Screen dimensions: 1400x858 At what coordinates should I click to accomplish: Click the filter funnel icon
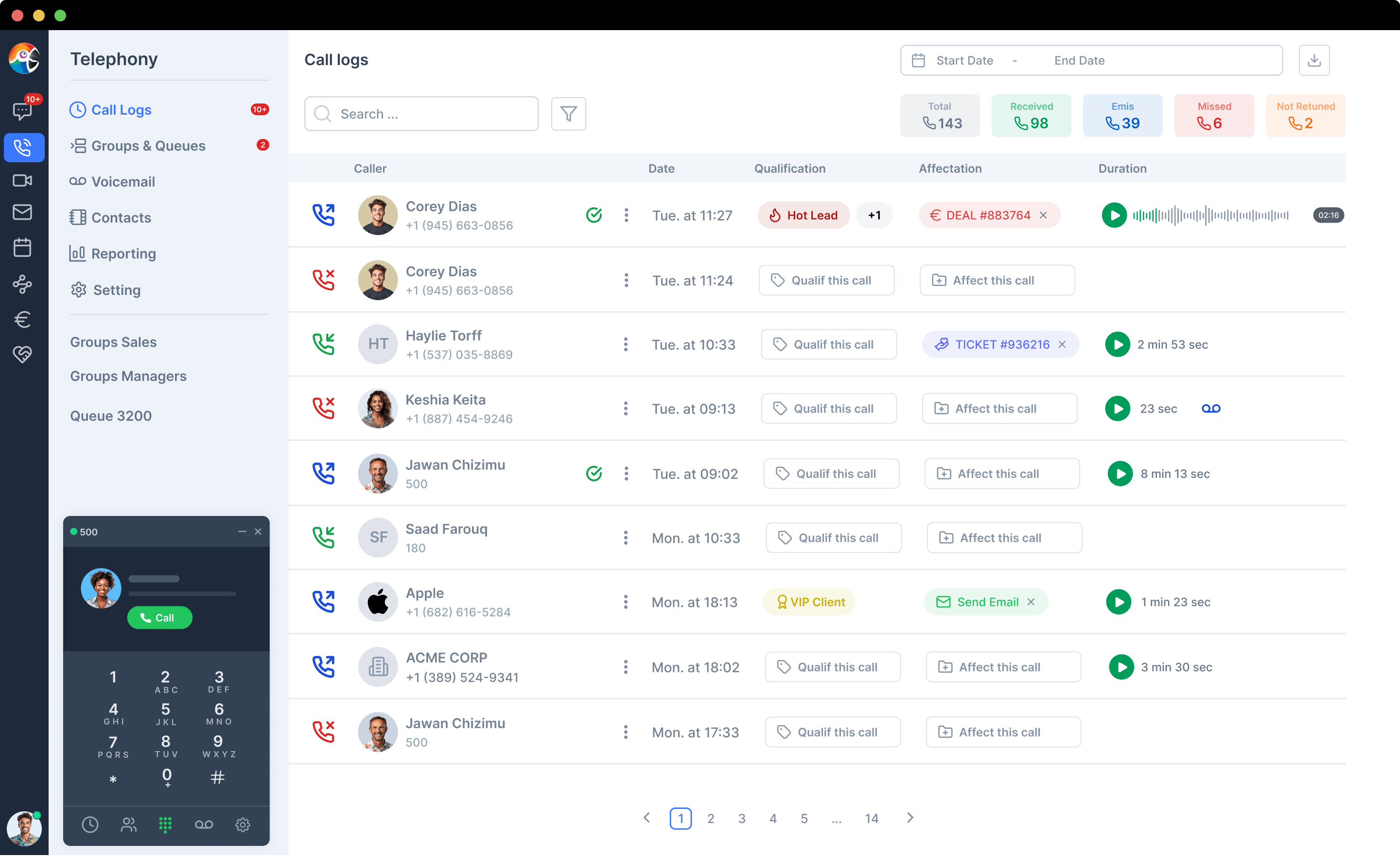(568, 114)
